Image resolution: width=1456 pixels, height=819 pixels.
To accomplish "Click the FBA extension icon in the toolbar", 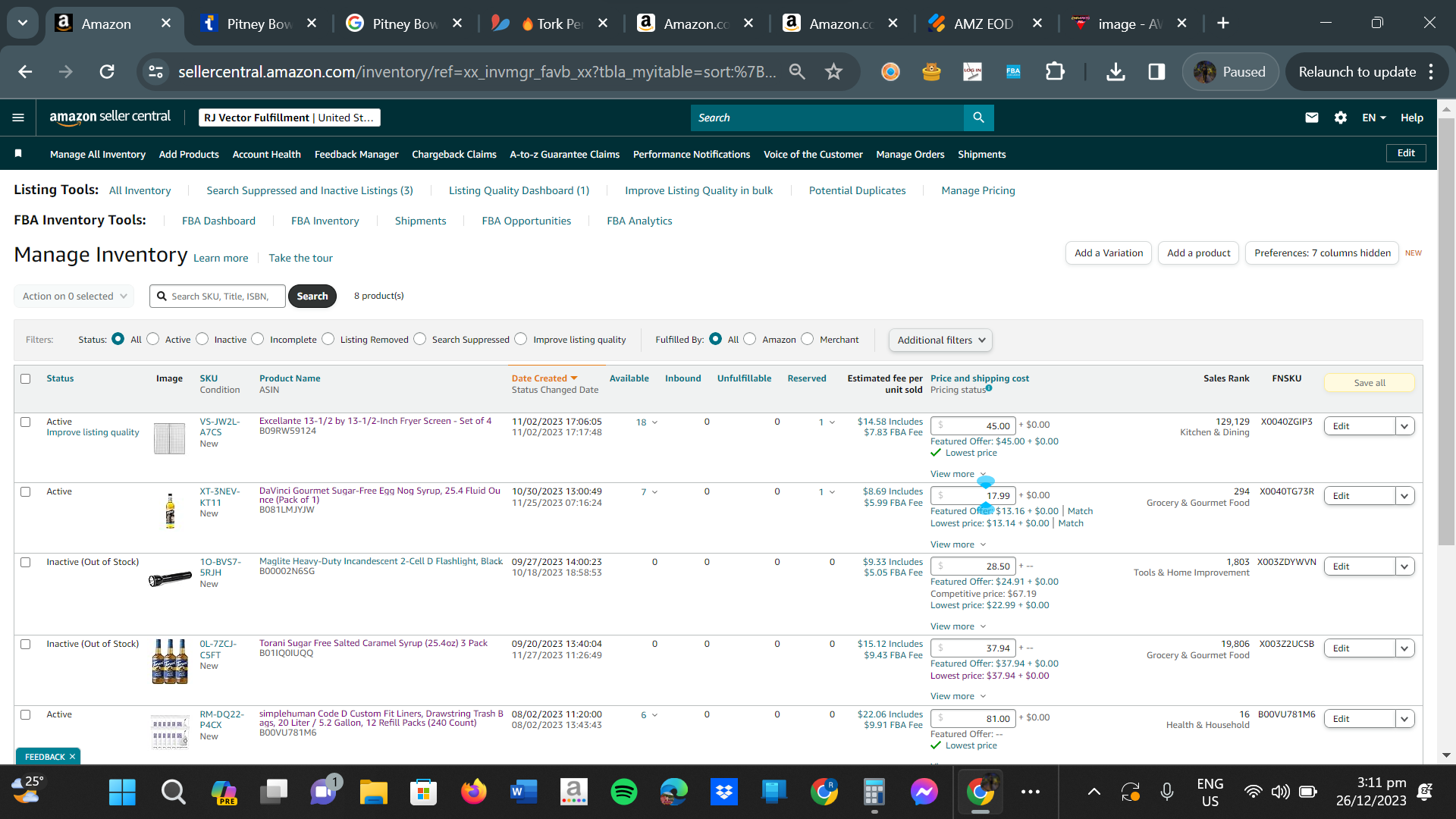I will (x=1013, y=72).
